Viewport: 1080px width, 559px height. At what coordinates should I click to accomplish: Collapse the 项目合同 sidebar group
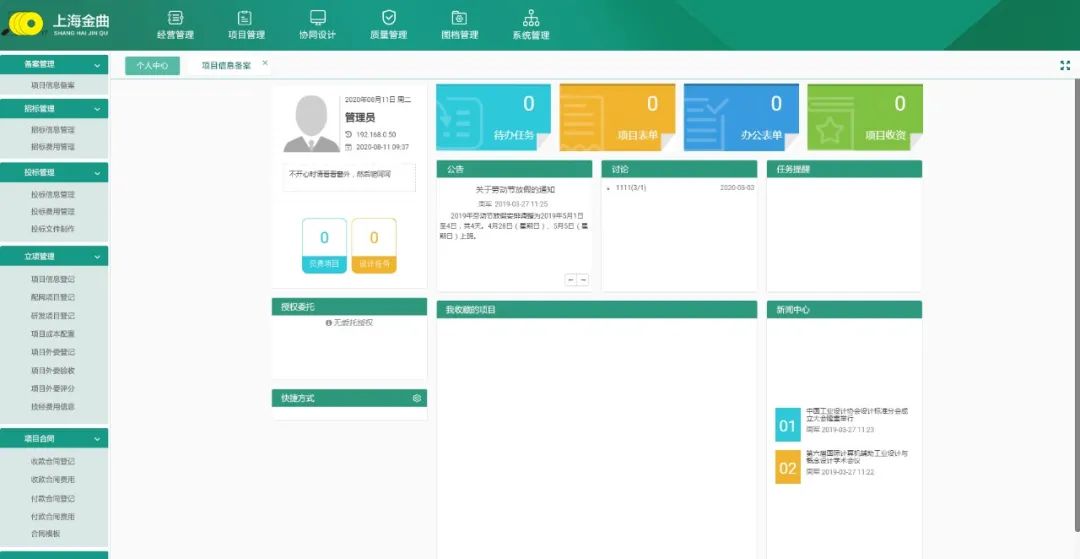coord(97,439)
